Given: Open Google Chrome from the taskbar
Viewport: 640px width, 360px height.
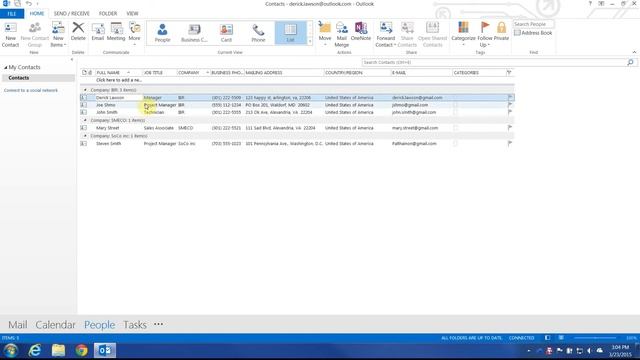Looking at the screenshot, I should tap(81, 350).
